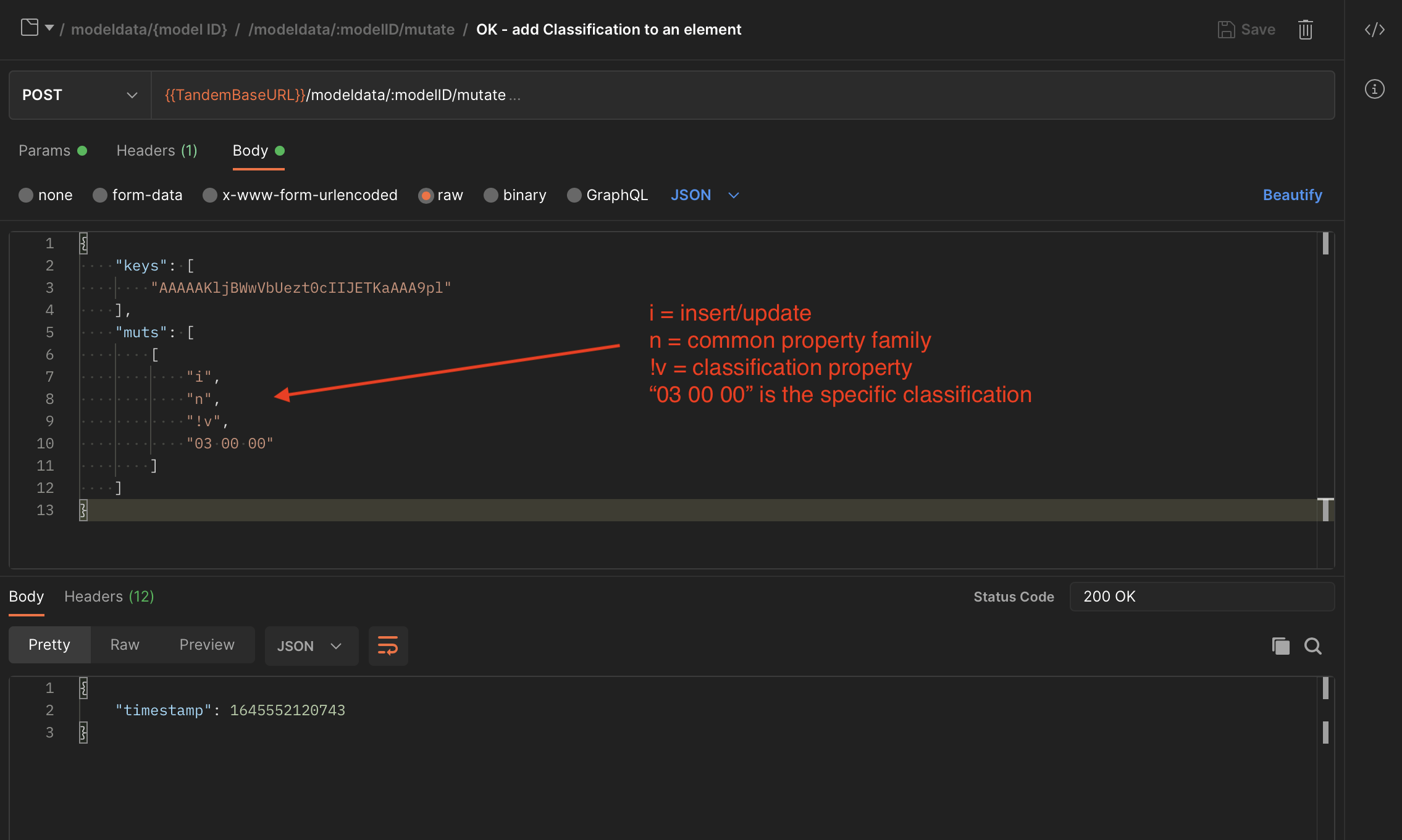Open the response Body tab
1402x840 pixels.
tap(27, 597)
